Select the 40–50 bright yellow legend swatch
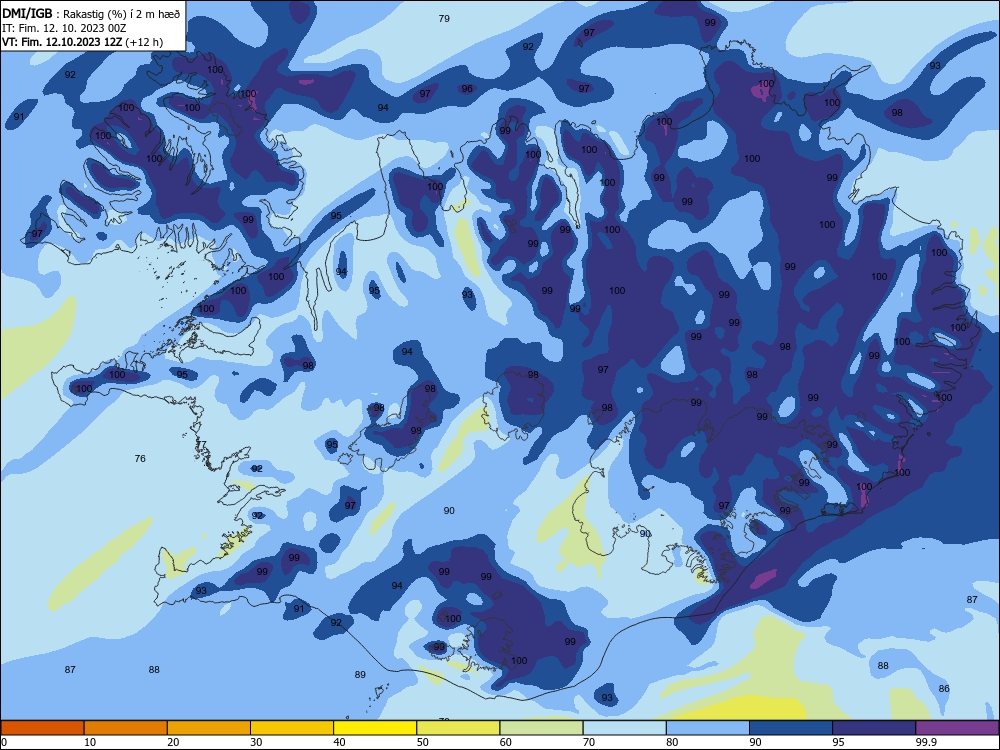This screenshot has height=750, width=1000. 375,728
